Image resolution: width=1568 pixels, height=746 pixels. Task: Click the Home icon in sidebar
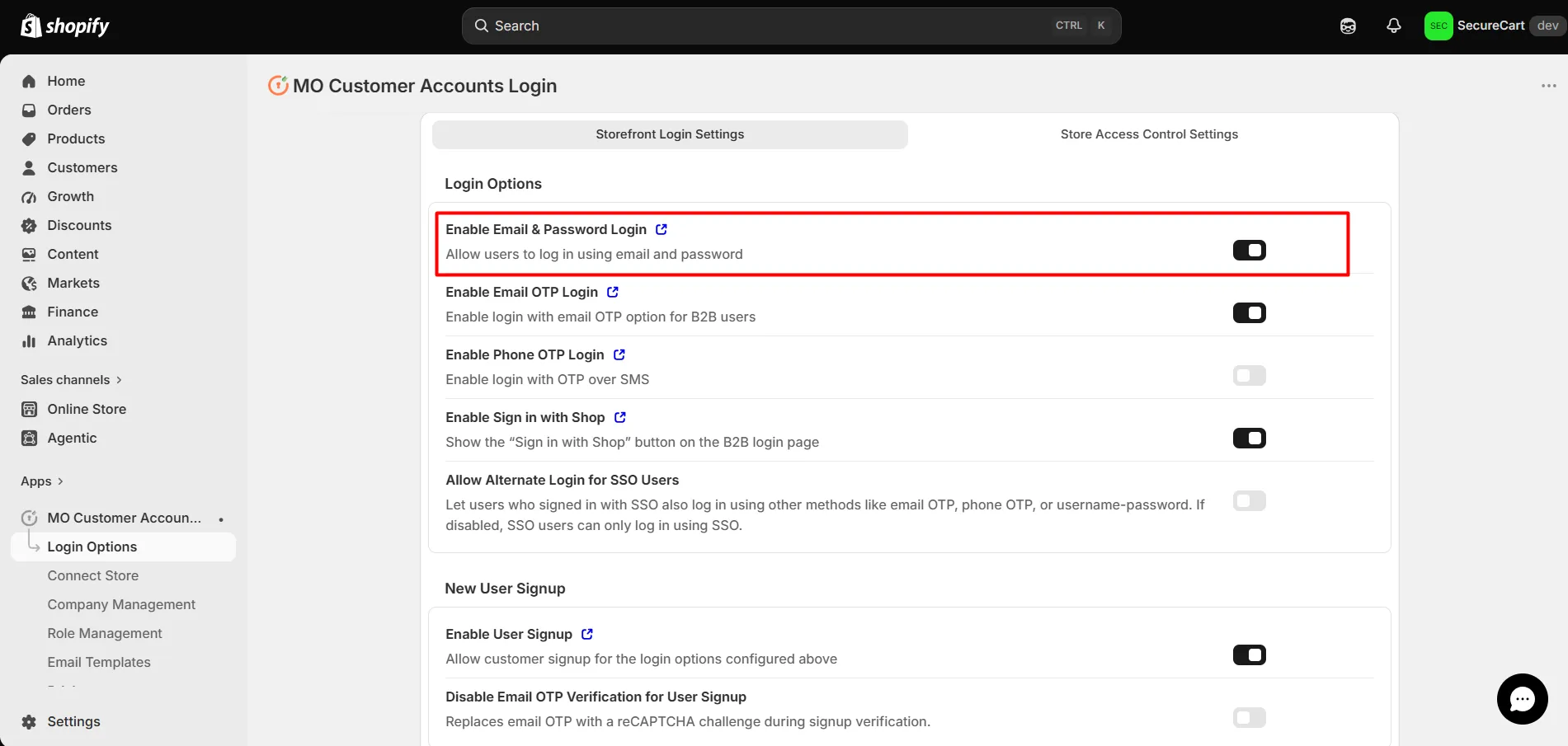click(x=29, y=81)
